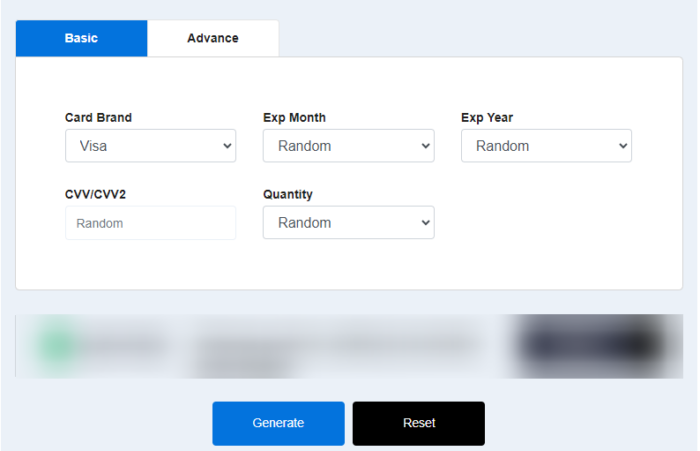This screenshot has width=700, height=451.
Task: Expand the Exp Month dropdown
Action: [x=348, y=146]
